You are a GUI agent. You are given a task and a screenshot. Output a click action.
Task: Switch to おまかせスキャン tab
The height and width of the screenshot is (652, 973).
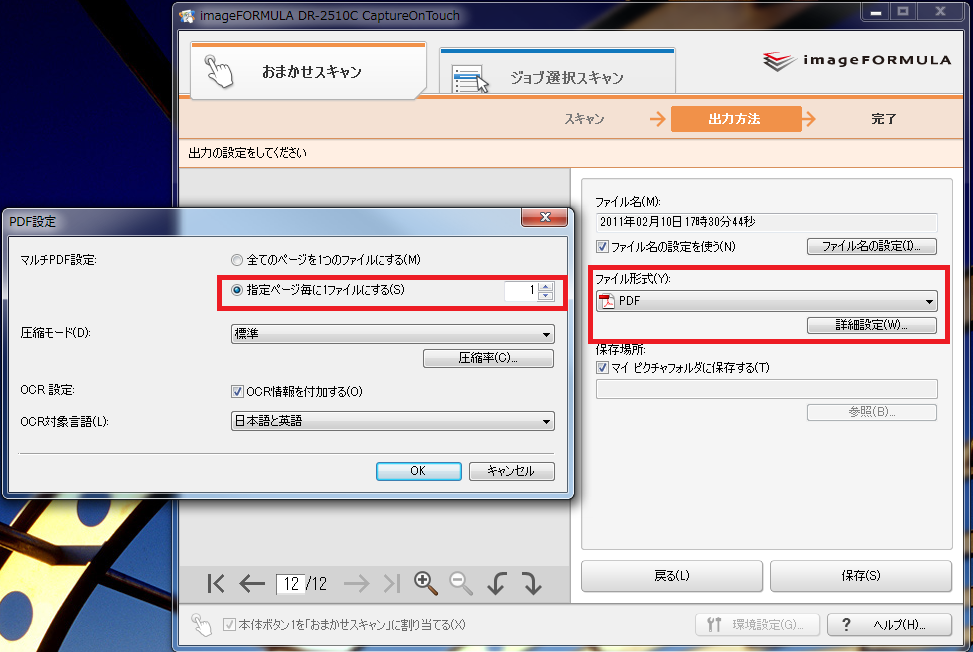point(308,71)
